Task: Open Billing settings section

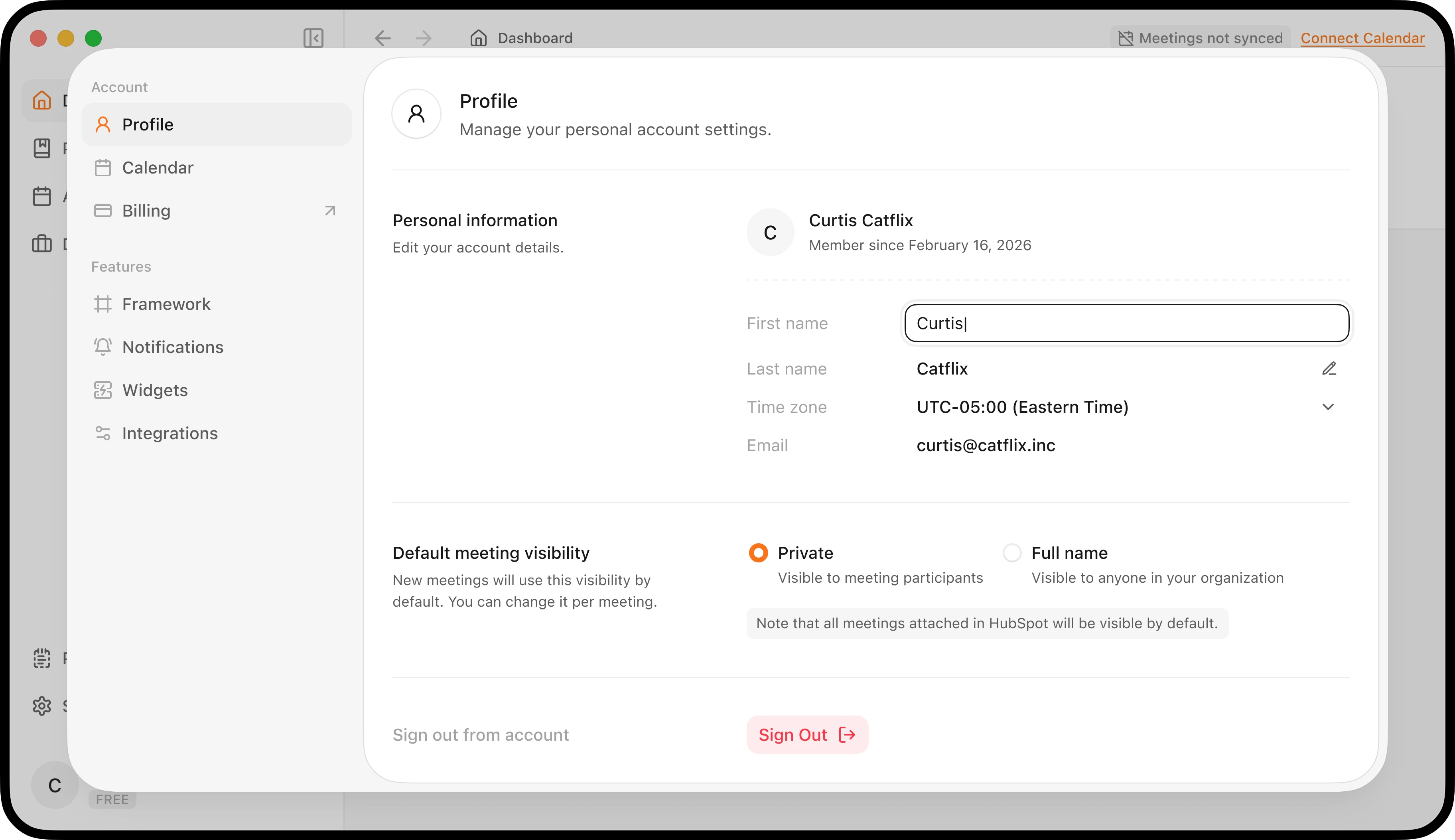Action: 216,211
